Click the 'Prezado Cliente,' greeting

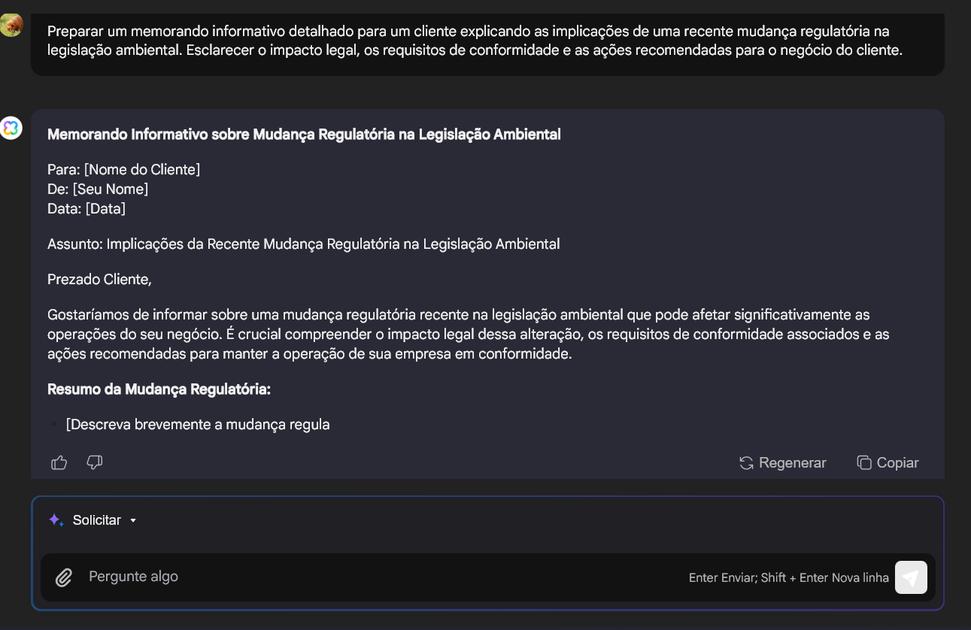(x=100, y=279)
